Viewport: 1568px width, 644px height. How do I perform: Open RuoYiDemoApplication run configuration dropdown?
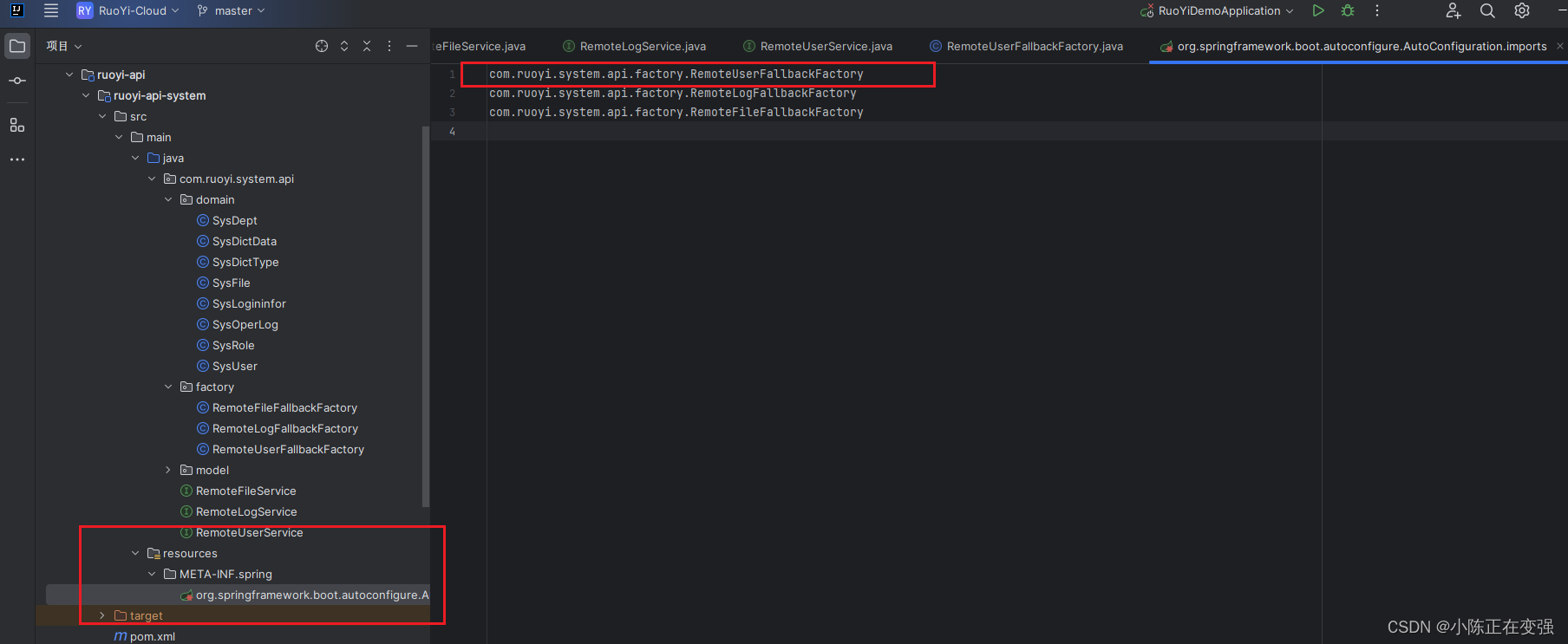[x=1217, y=10]
